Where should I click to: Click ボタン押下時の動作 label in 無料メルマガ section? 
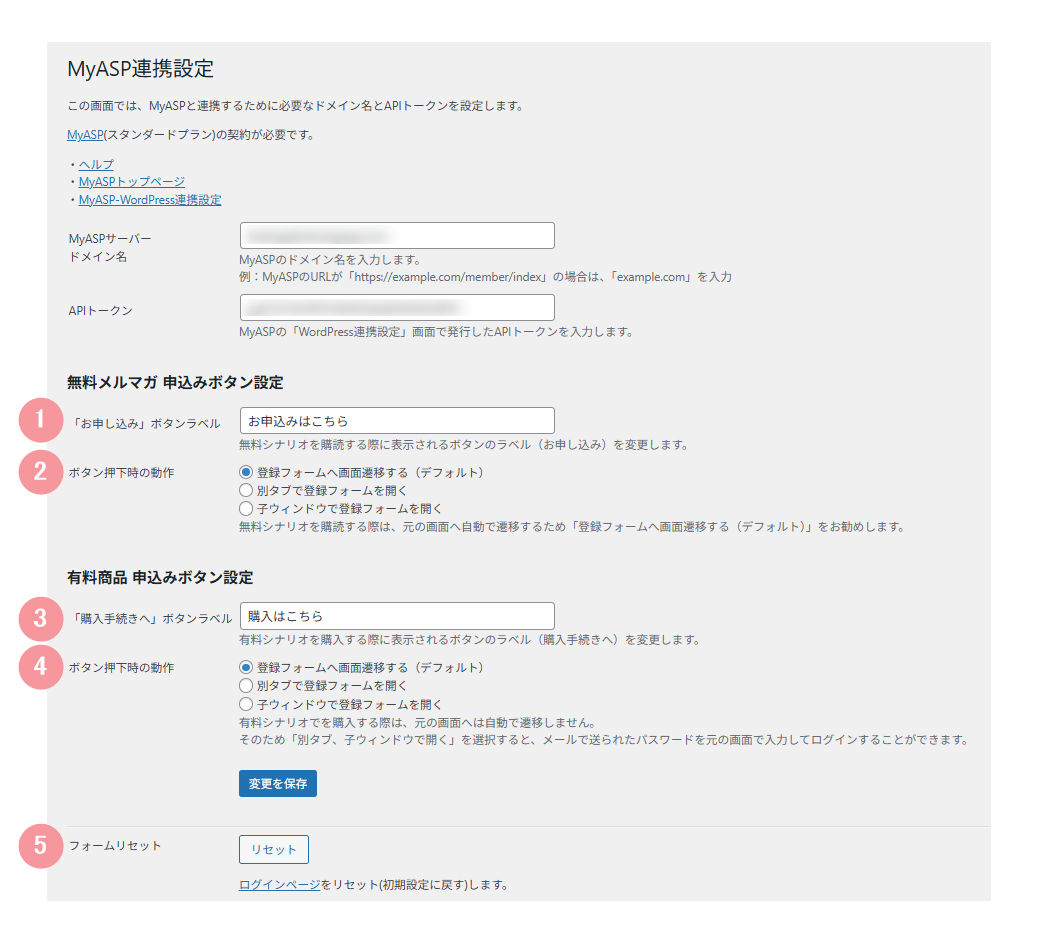121,473
